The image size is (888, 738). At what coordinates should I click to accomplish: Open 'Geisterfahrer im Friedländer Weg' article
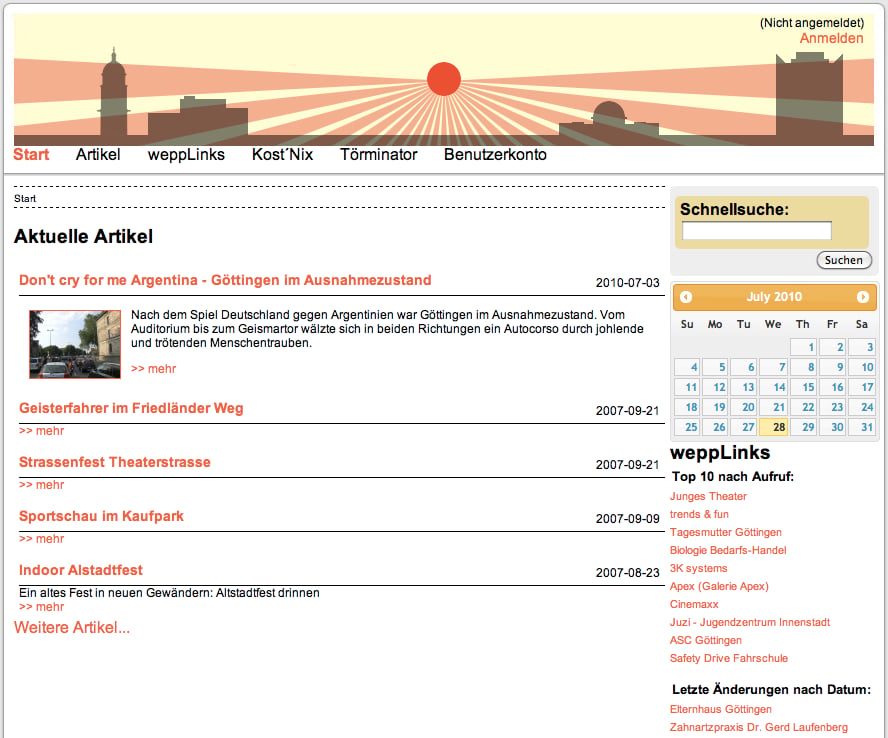coord(131,408)
